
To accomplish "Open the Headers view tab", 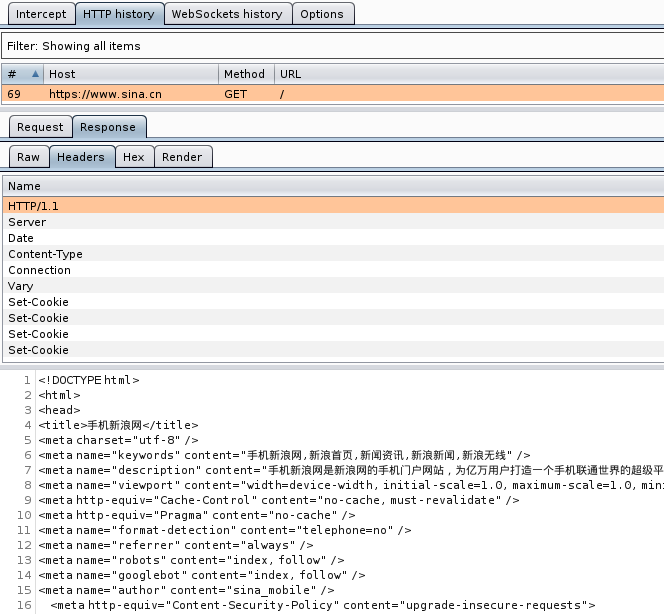I will [x=82, y=157].
